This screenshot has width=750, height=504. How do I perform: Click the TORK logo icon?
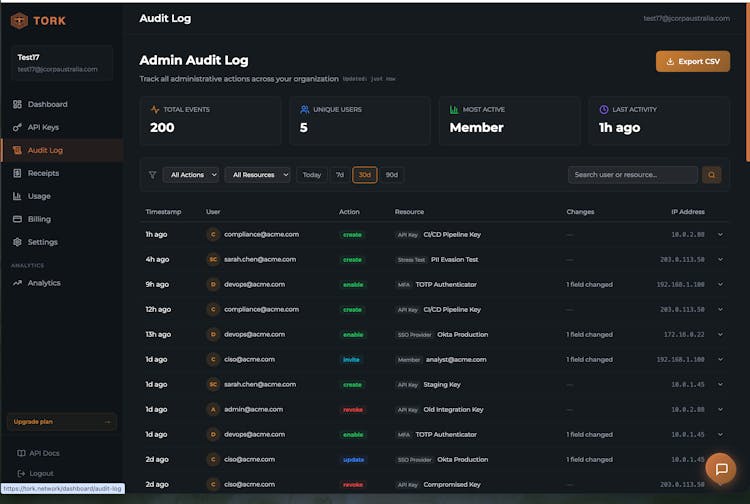[19, 21]
